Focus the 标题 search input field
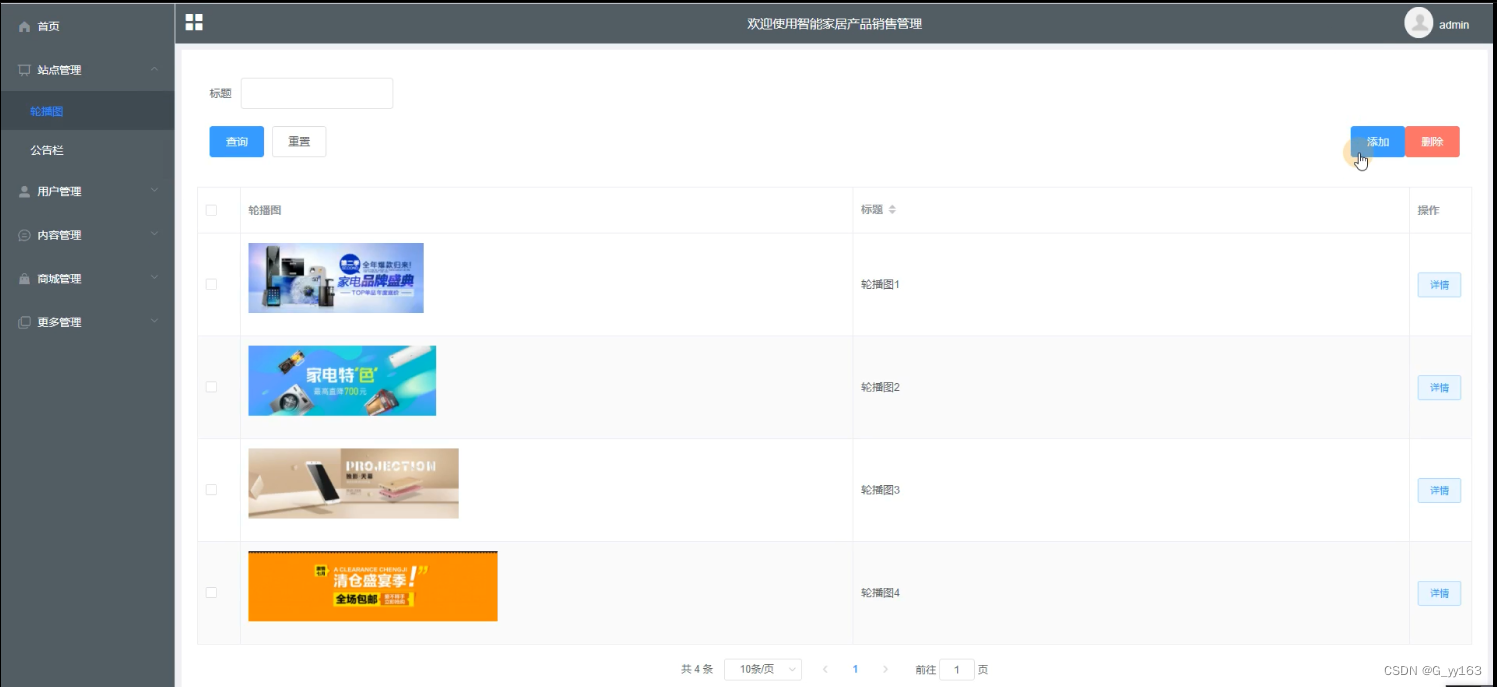This screenshot has height=687, width=1497. (317, 93)
